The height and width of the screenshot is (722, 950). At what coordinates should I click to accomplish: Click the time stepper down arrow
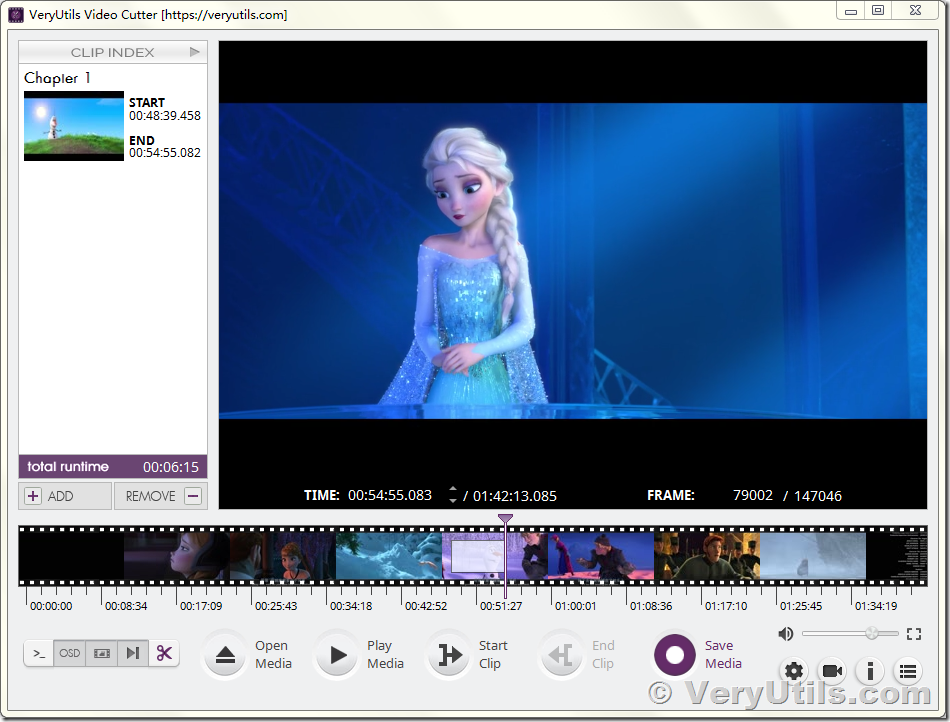click(x=453, y=501)
